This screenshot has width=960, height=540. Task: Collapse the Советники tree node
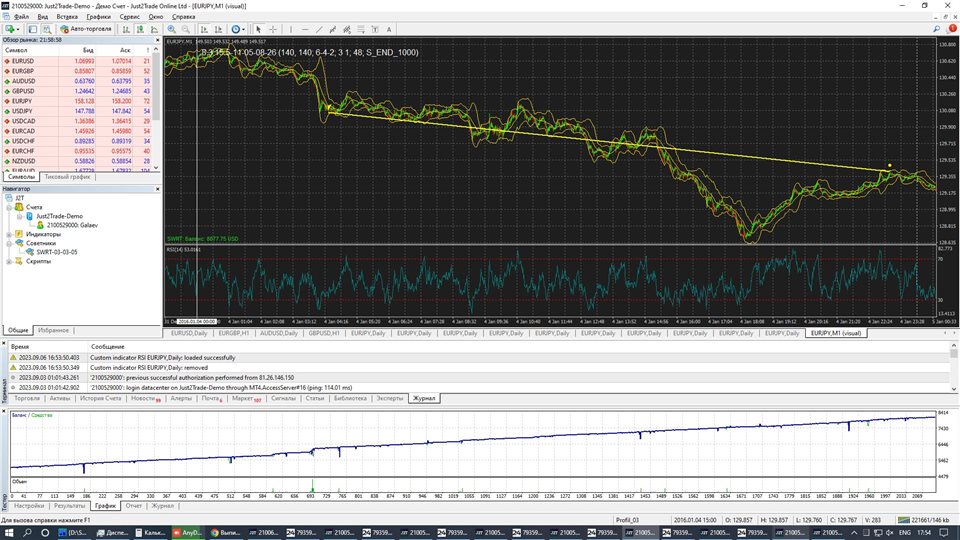8,243
